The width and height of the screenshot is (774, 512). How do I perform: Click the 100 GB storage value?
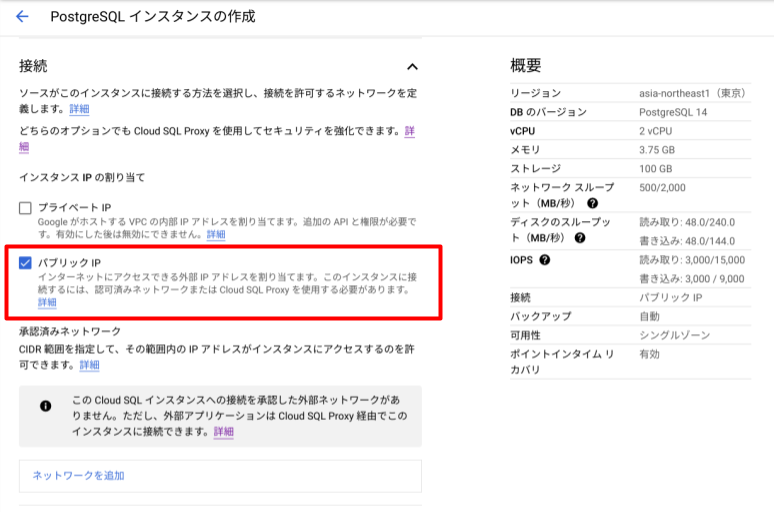click(x=656, y=168)
